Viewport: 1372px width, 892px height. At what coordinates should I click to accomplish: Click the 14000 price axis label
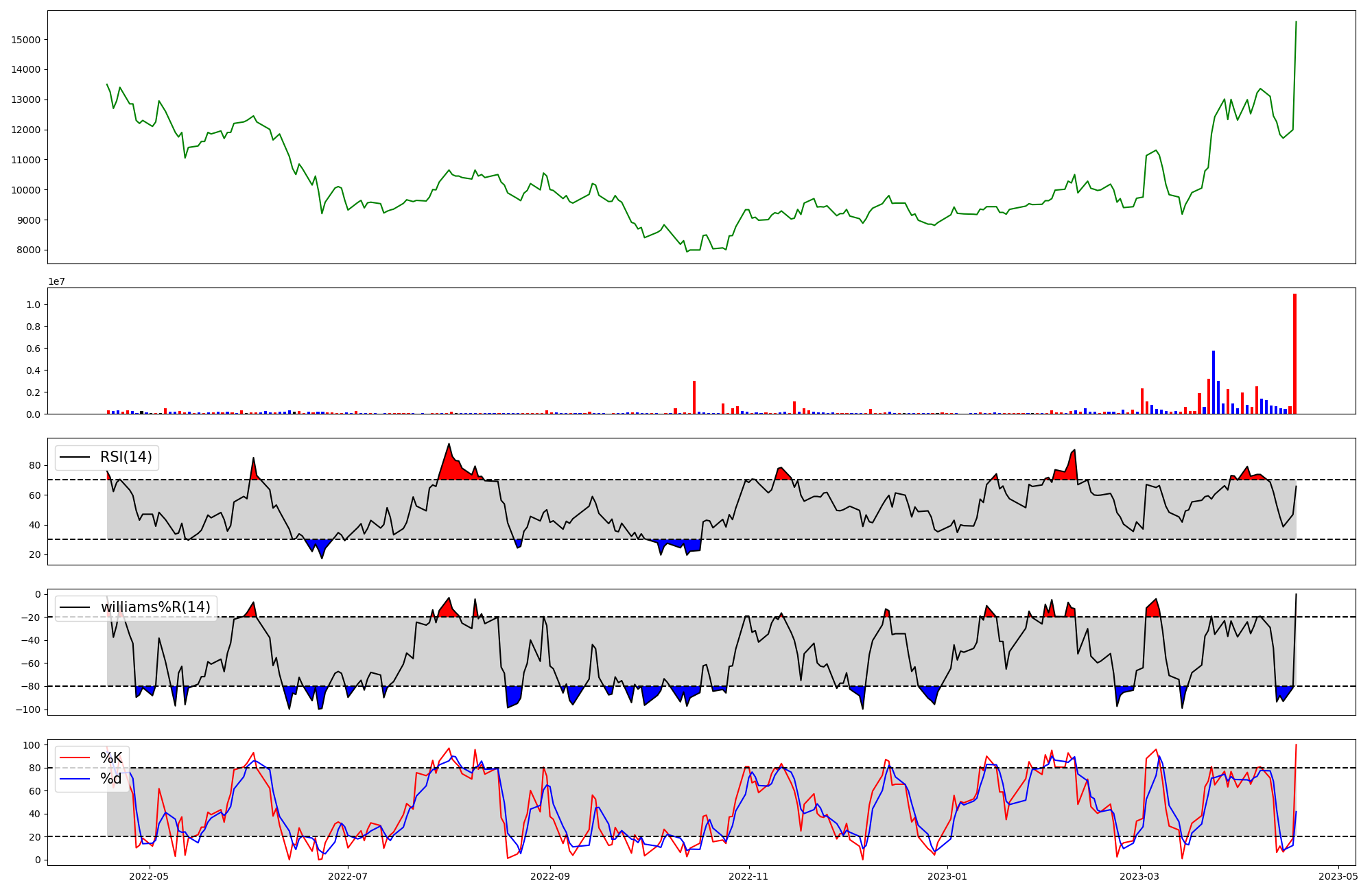pyautogui.click(x=26, y=70)
